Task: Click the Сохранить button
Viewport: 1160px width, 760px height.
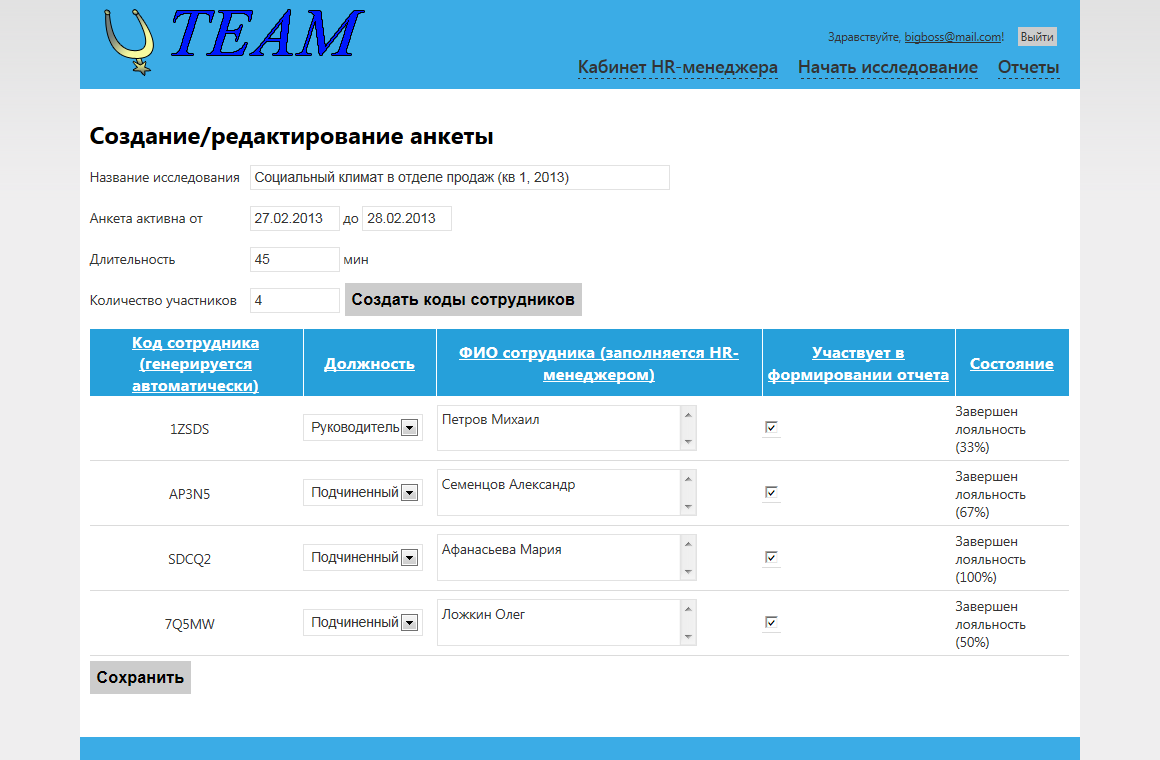Action: (x=139, y=677)
